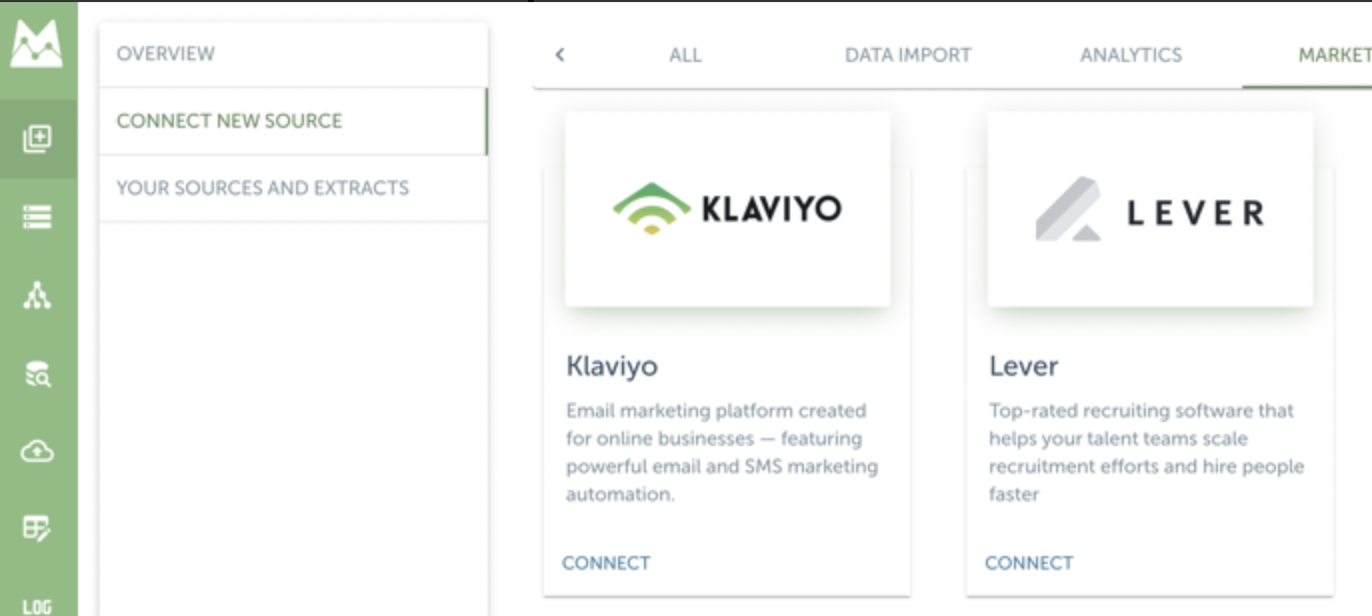Click the Klaviyo email marketing description
This screenshot has height=616, width=1372.
pyautogui.click(x=722, y=452)
